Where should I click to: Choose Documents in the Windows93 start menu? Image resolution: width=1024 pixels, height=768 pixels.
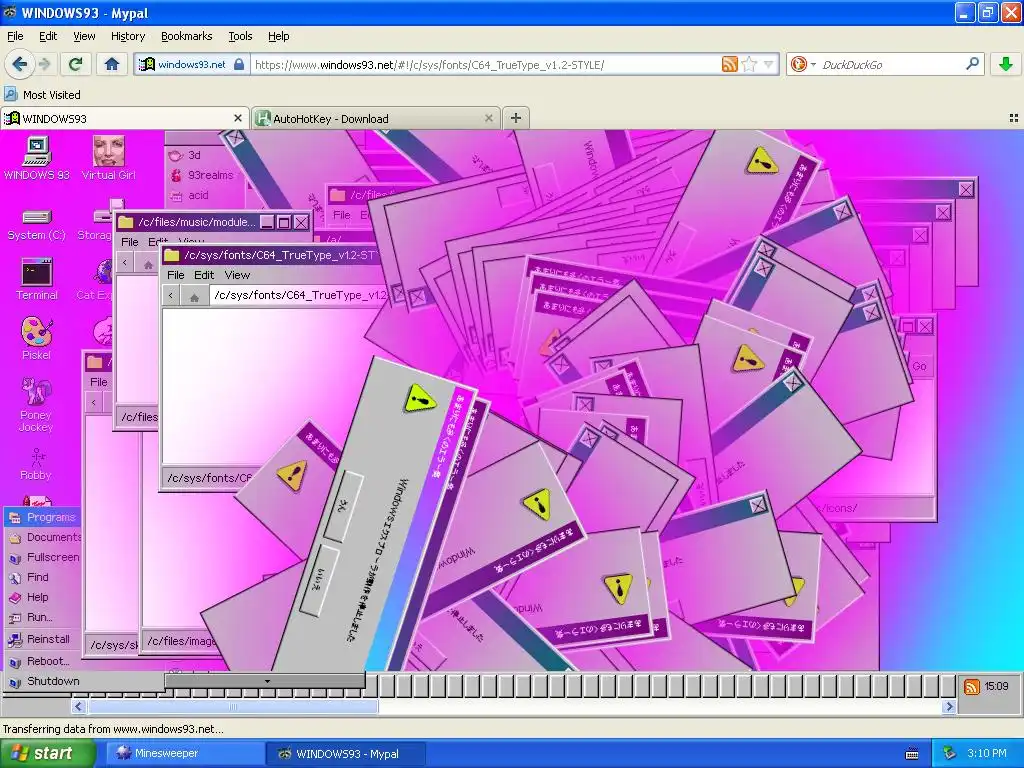(43, 537)
